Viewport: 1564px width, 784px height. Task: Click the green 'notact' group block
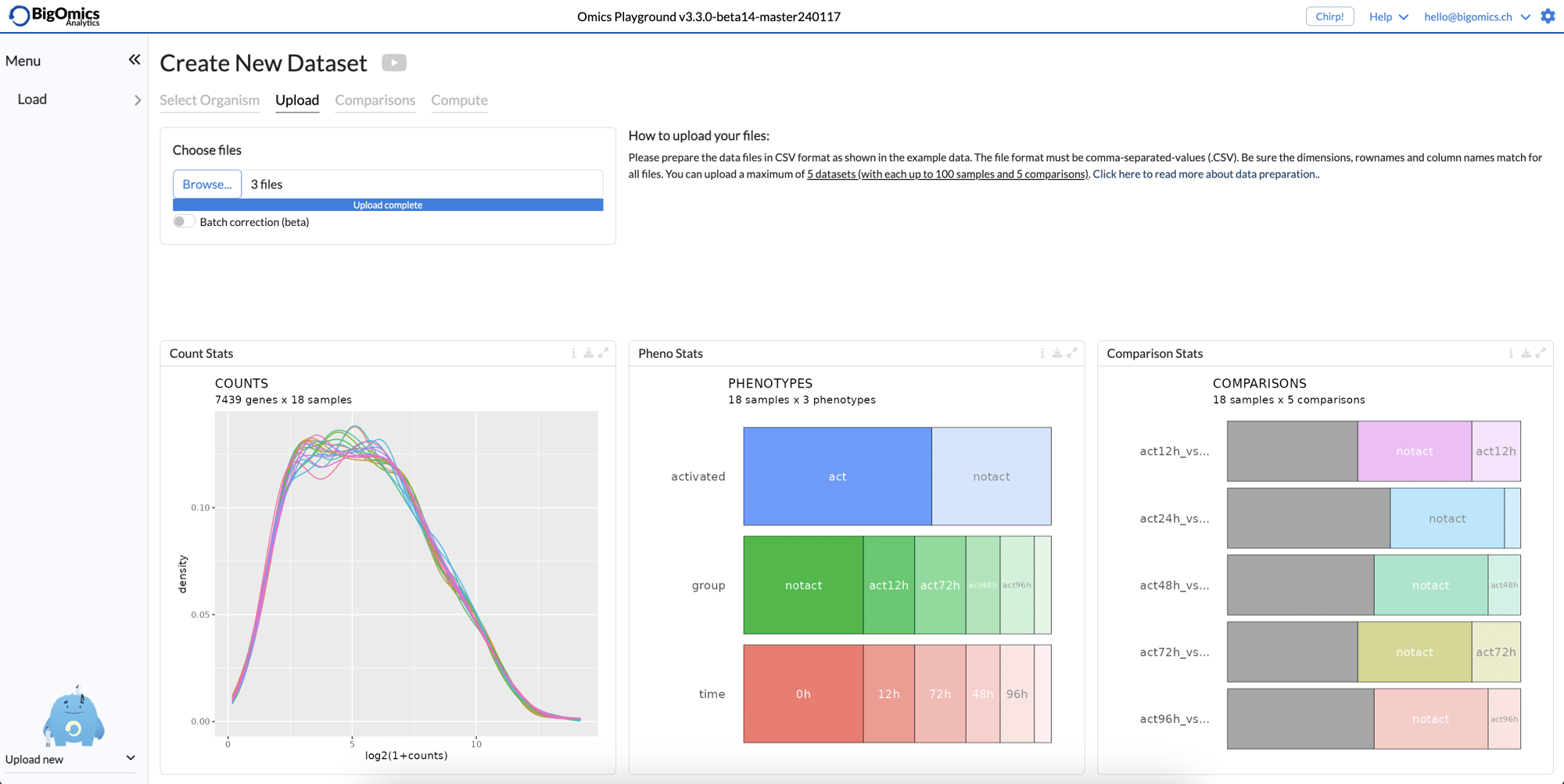click(803, 585)
